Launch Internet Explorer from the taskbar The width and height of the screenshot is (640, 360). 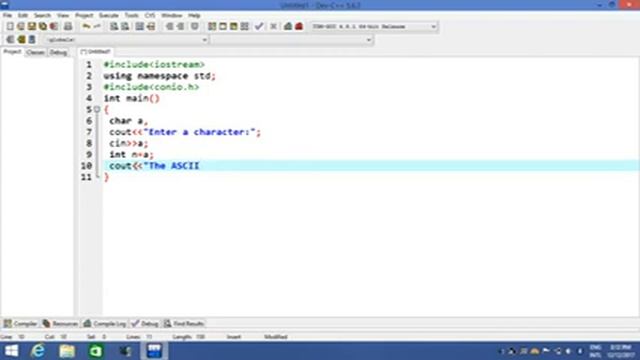pos(38,351)
